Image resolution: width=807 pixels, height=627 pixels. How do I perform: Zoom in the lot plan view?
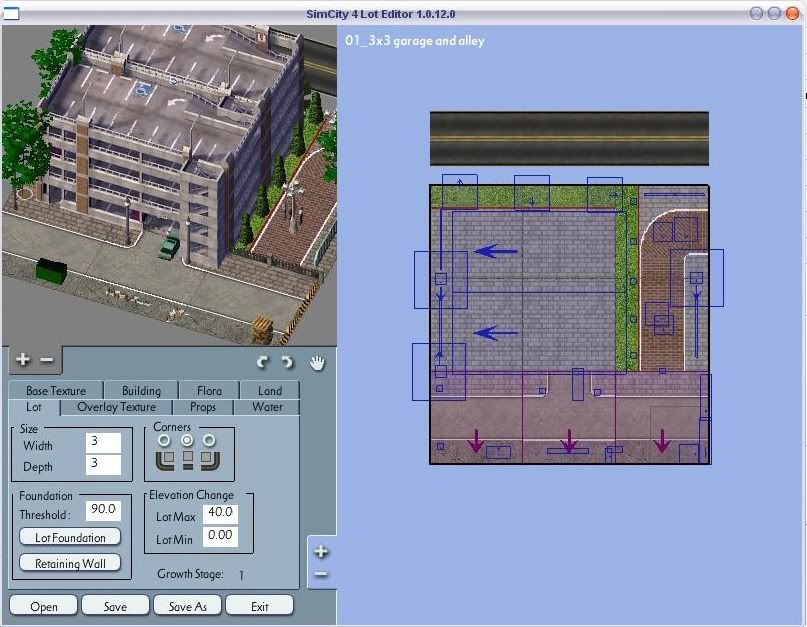pos(321,551)
